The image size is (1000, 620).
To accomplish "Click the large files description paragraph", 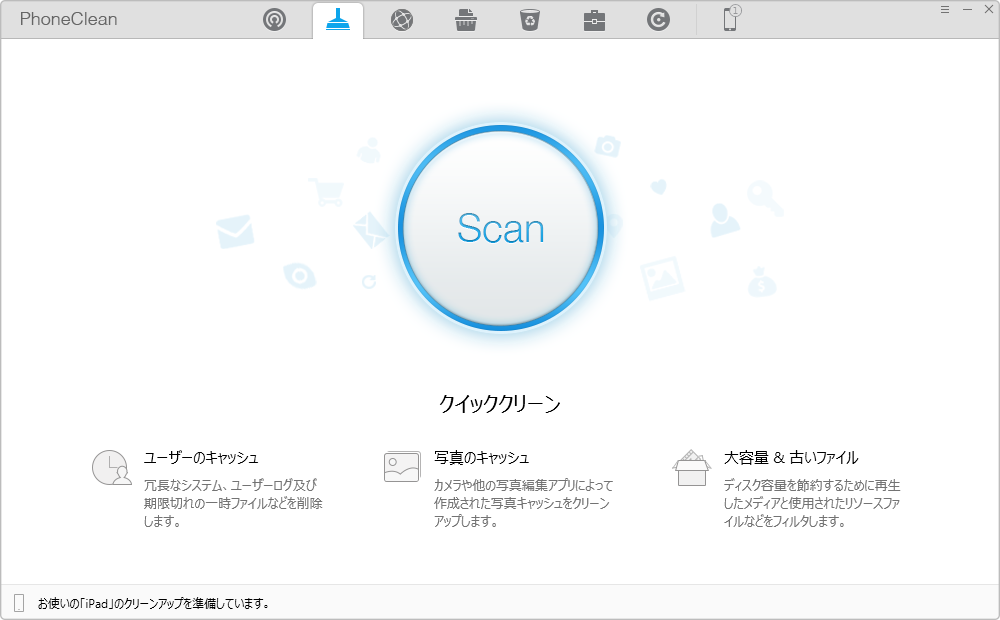I will [x=812, y=503].
